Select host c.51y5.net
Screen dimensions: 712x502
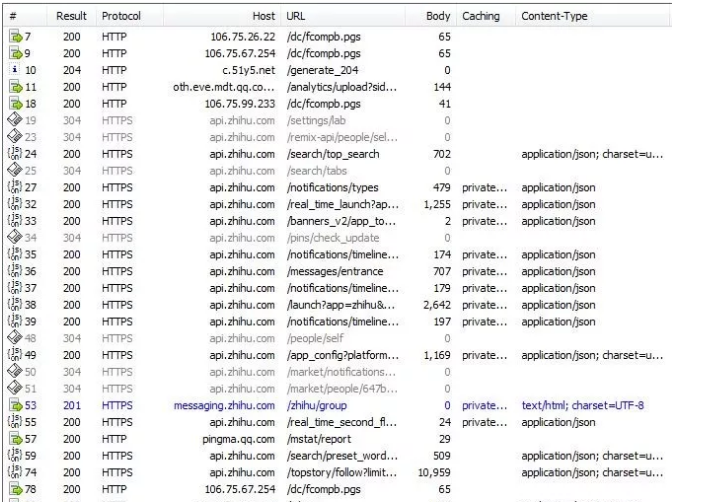(249, 70)
